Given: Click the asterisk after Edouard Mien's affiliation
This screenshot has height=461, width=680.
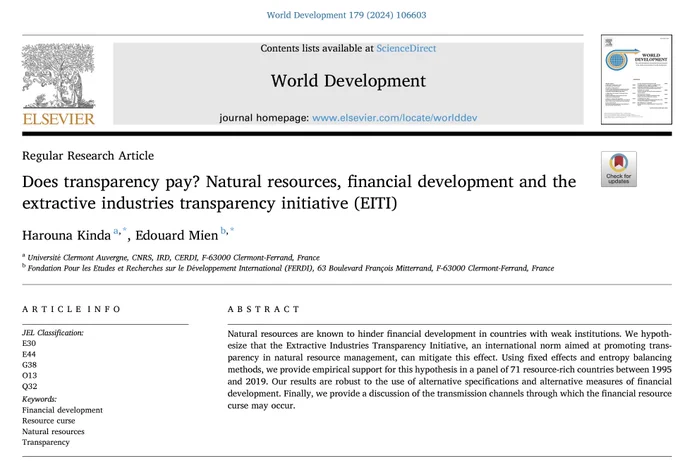Looking at the screenshot, I should tap(232, 230).
